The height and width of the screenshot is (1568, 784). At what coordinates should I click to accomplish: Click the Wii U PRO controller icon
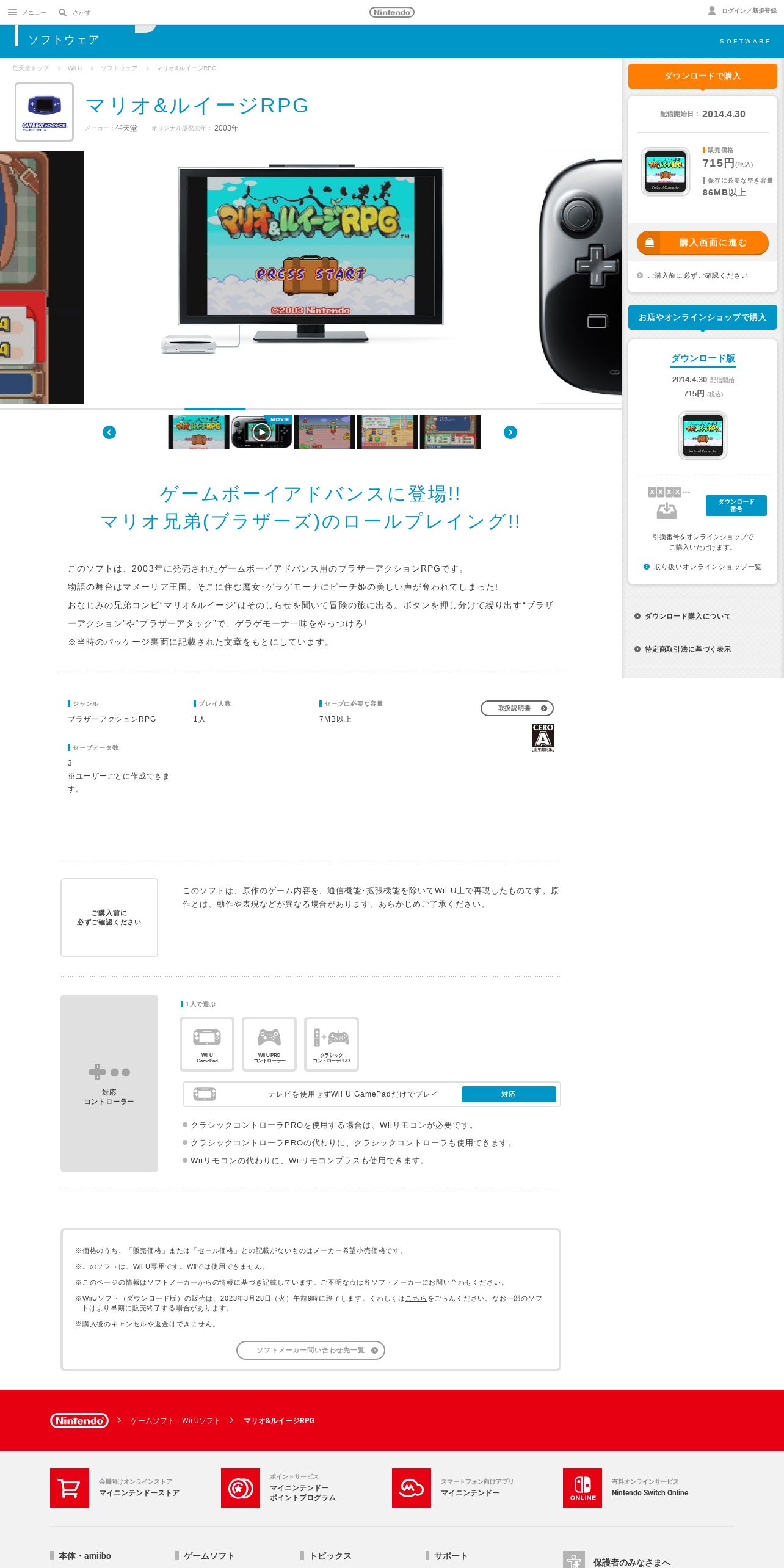269,1044
